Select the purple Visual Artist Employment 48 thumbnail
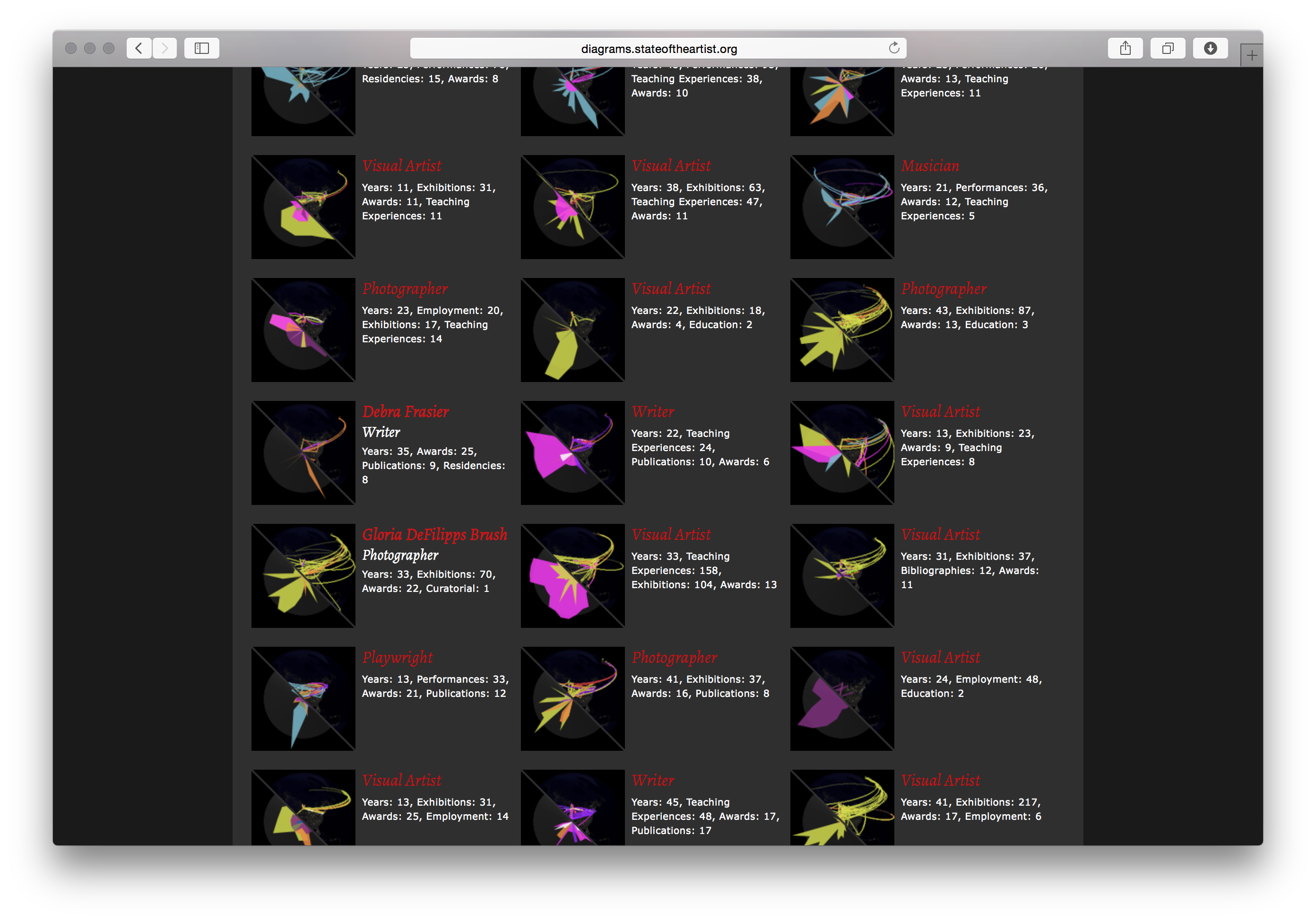Screen dimensions: 1316x921 [x=841, y=699]
